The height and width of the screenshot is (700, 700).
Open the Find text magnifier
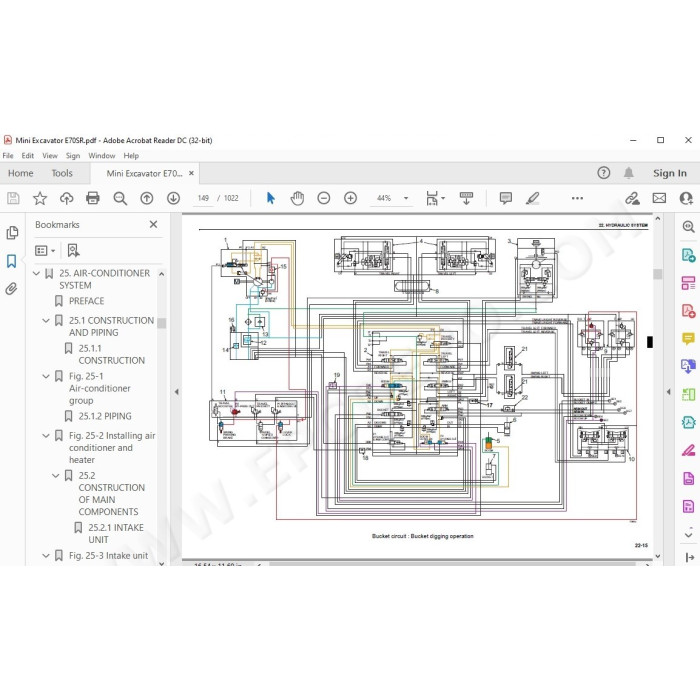click(x=120, y=198)
